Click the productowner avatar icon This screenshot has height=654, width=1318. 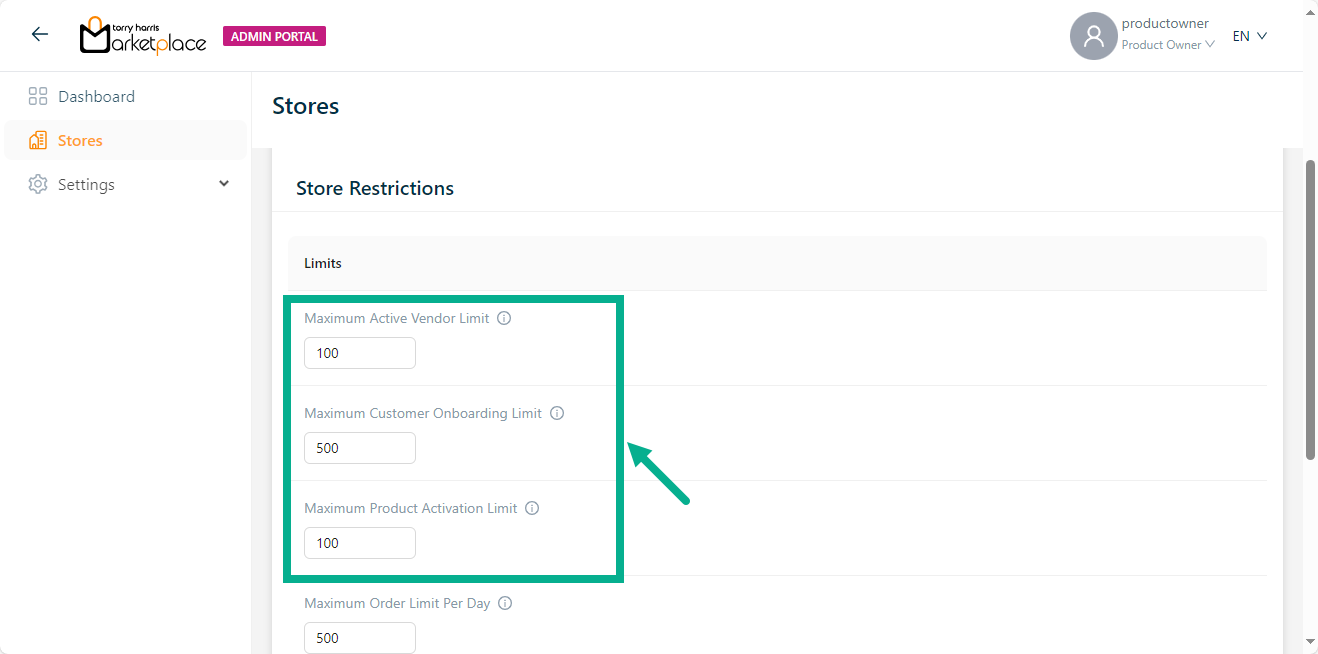tap(1093, 36)
